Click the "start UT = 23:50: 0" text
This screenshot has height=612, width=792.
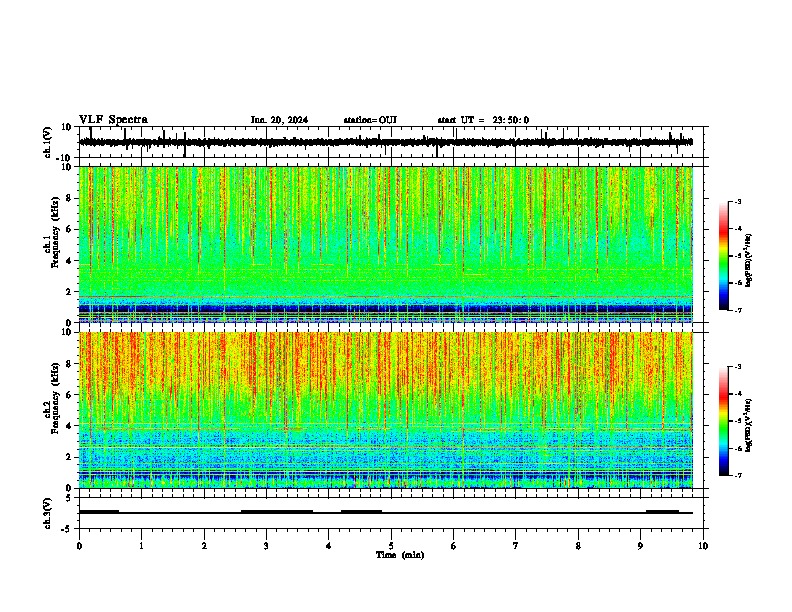click(483, 120)
